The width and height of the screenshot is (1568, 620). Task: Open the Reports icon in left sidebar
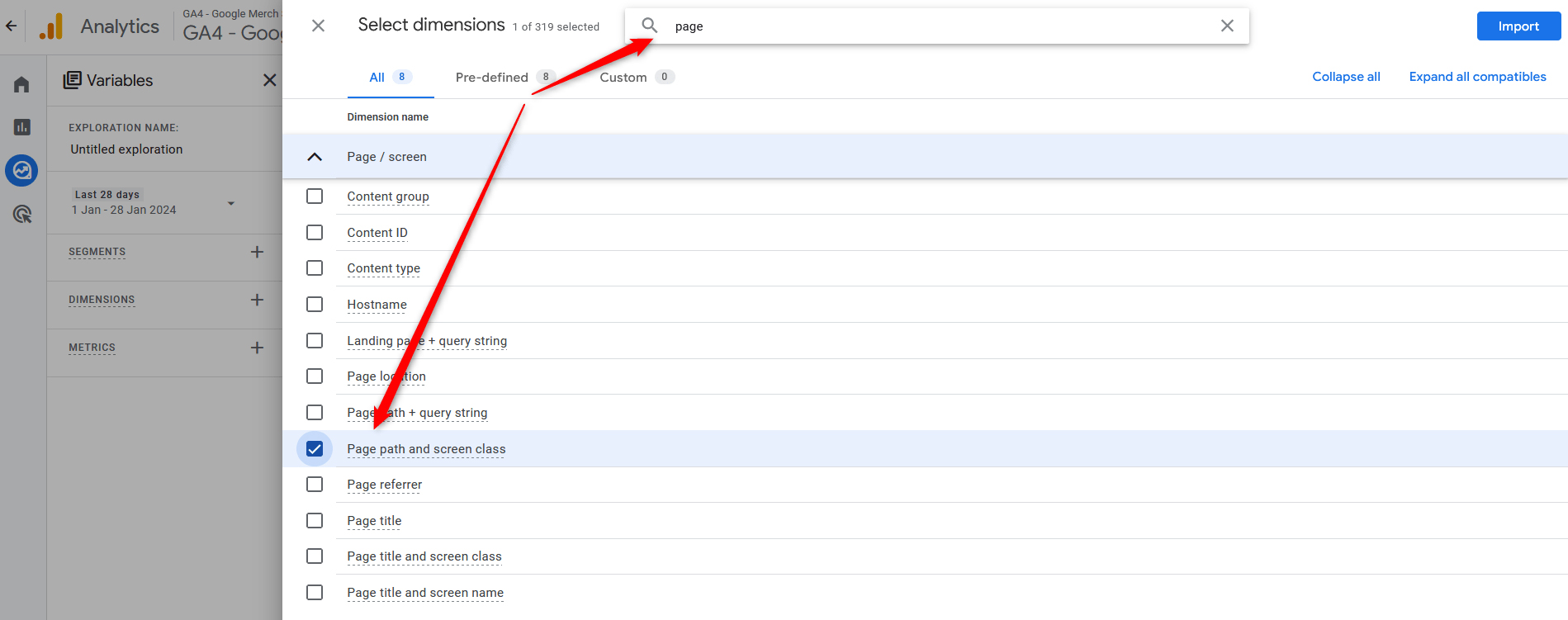(x=22, y=127)
